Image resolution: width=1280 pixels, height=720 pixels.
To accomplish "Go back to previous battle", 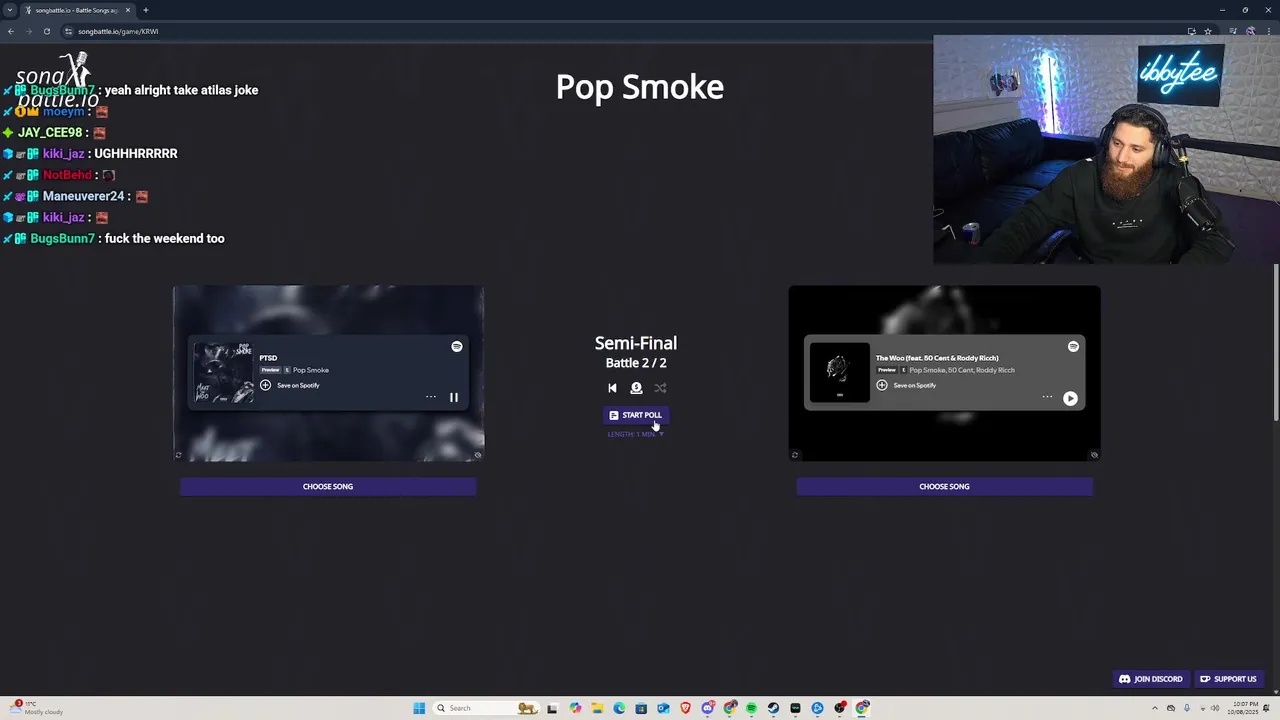I will coord(612,388).
